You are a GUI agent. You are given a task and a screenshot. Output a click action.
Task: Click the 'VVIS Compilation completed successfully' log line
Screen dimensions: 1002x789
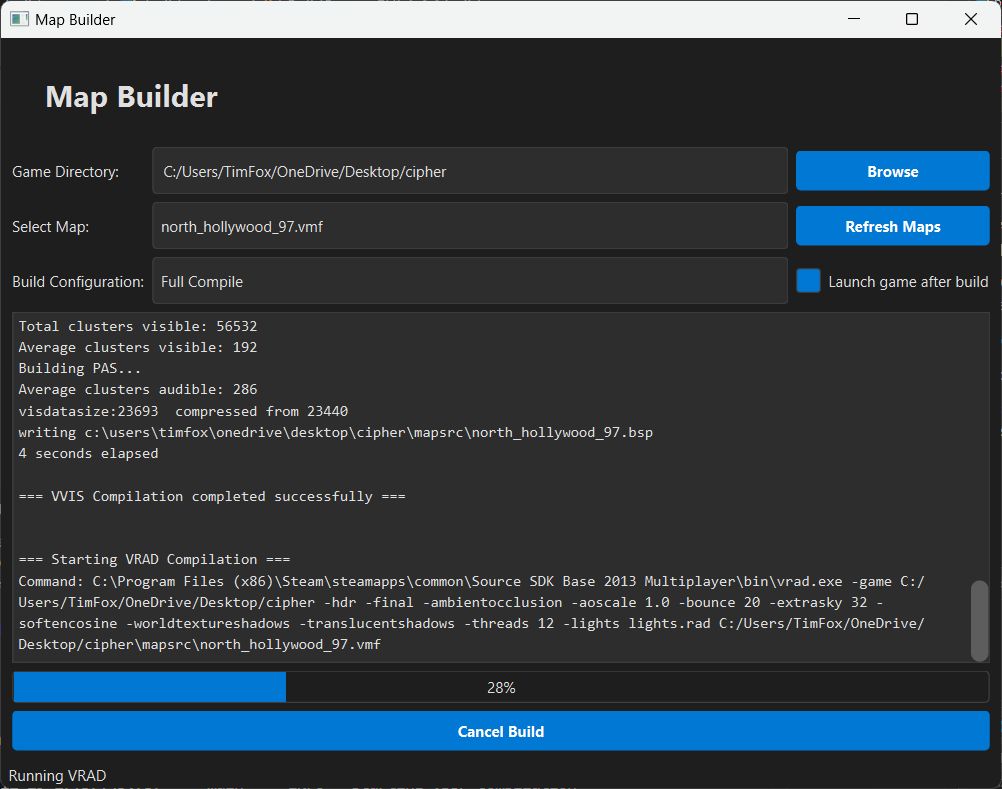[212, 496]
